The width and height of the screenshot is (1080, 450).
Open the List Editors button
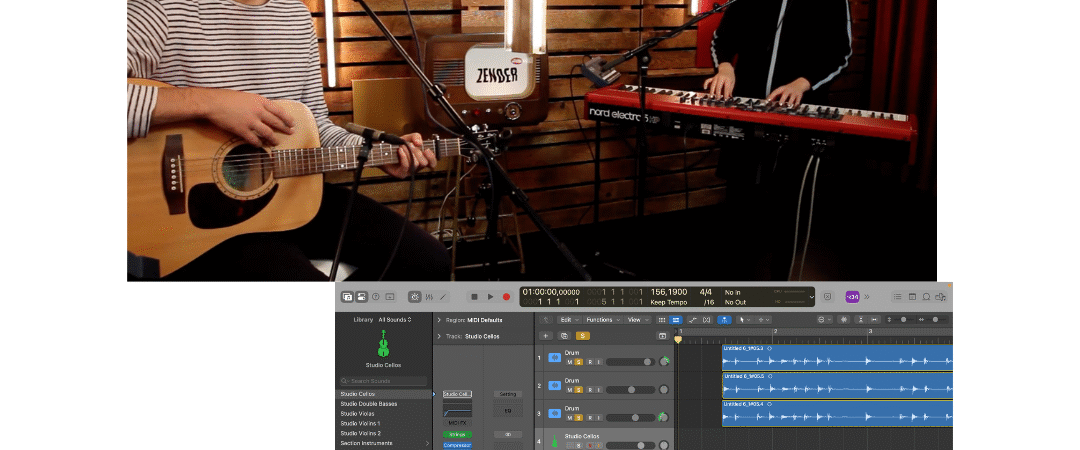pyautogui.click(x=897, y=297)
